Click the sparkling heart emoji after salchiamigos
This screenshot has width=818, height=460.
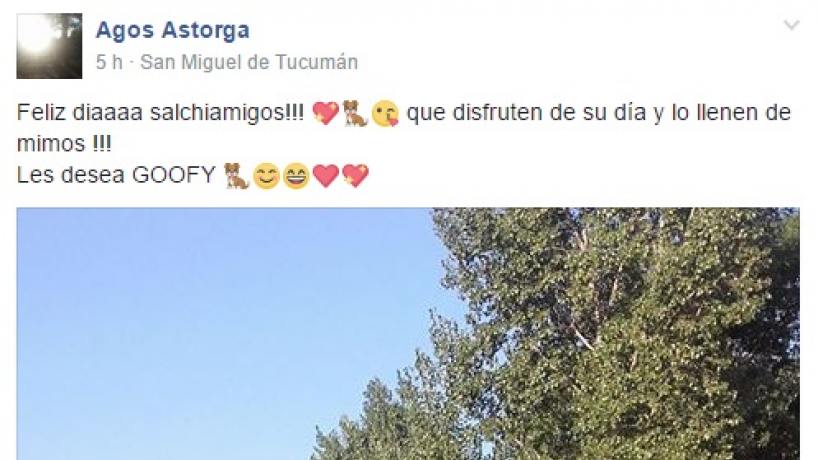point(326,113)
